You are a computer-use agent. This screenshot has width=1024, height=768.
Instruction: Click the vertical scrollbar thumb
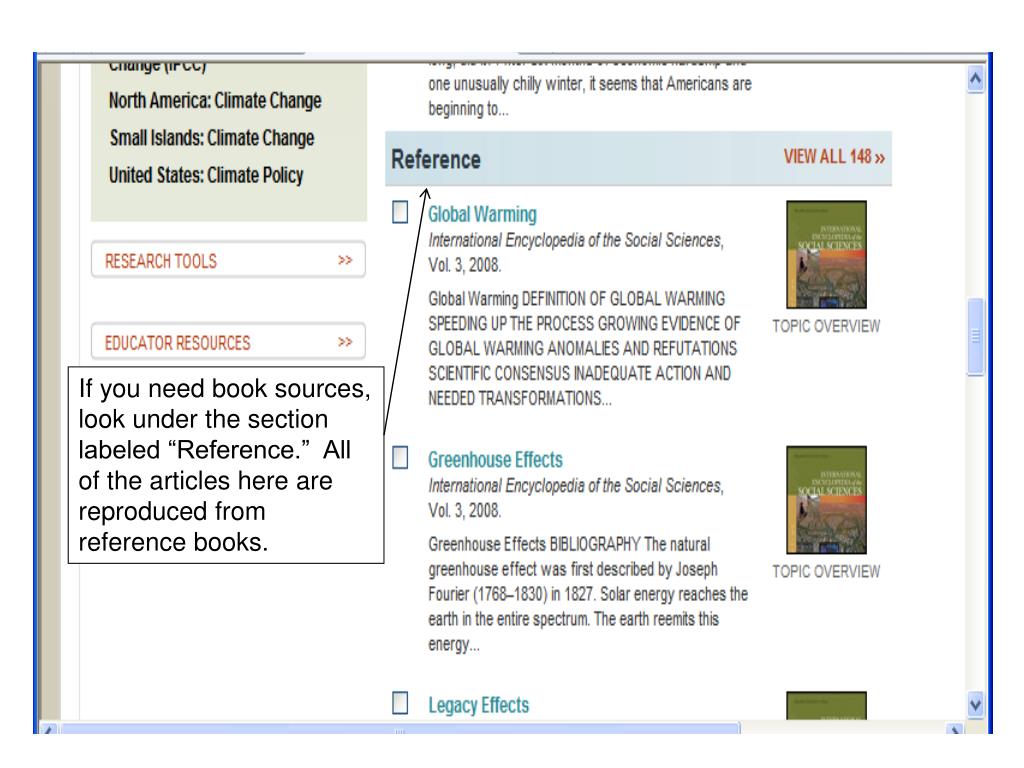coord(976,337)
